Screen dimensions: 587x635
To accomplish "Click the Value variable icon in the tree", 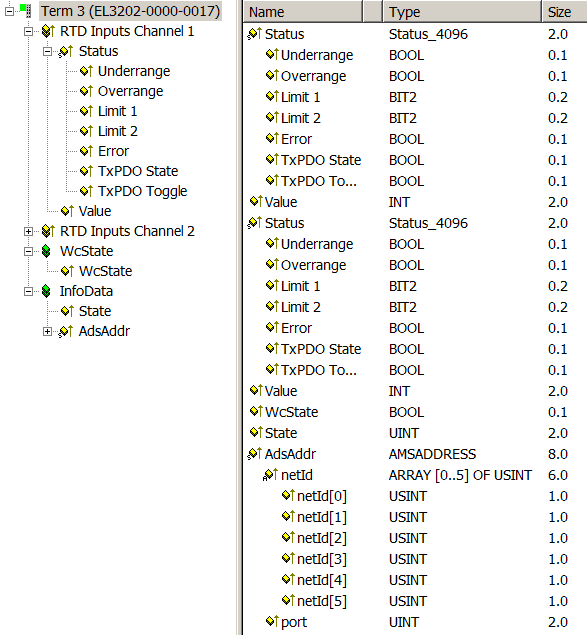I will [67, 211].
